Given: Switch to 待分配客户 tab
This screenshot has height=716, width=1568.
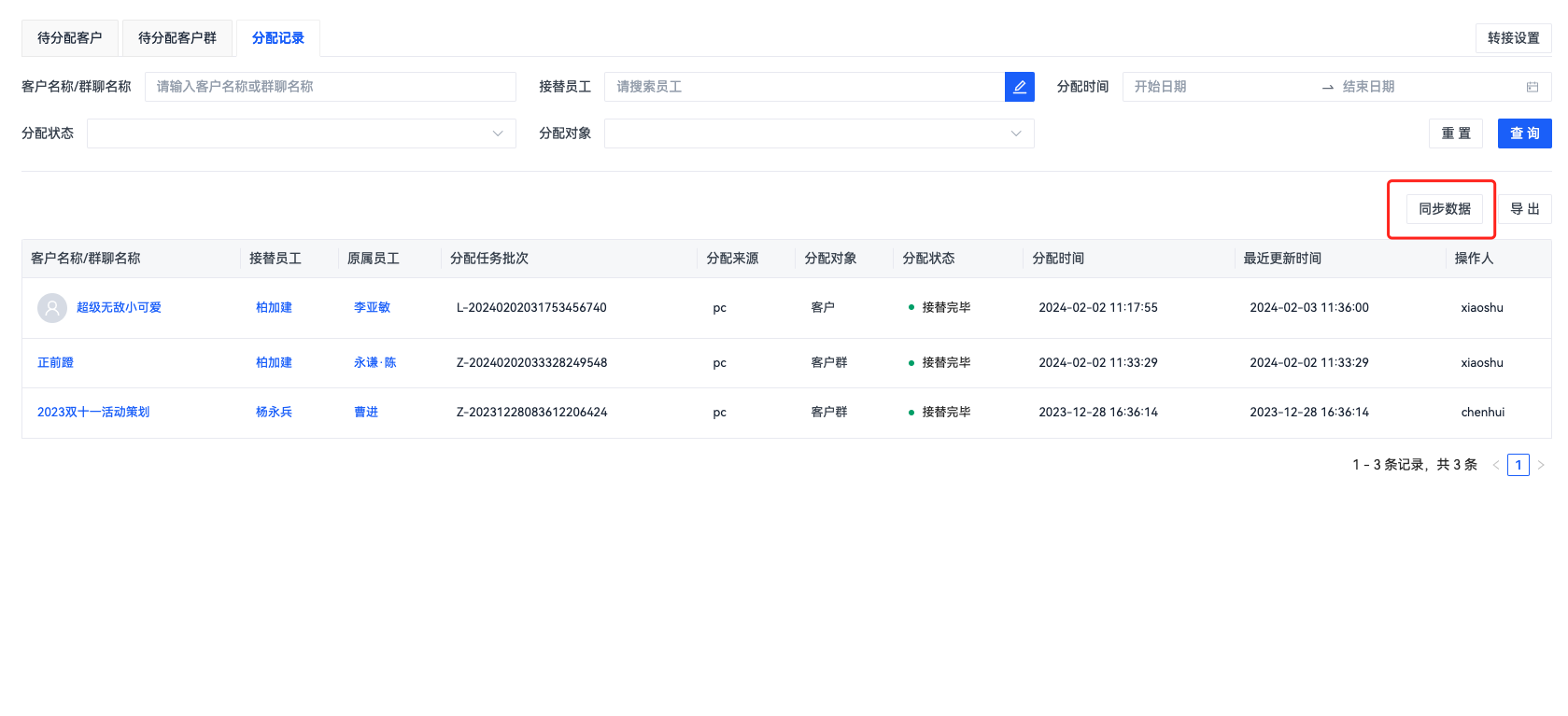Looking at the screenshot, I should (70, 38).
